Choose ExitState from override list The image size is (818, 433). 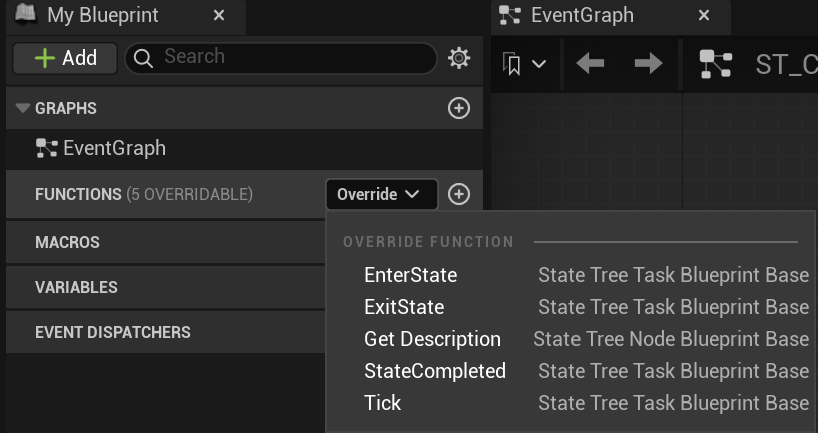(x=404, y=307)
